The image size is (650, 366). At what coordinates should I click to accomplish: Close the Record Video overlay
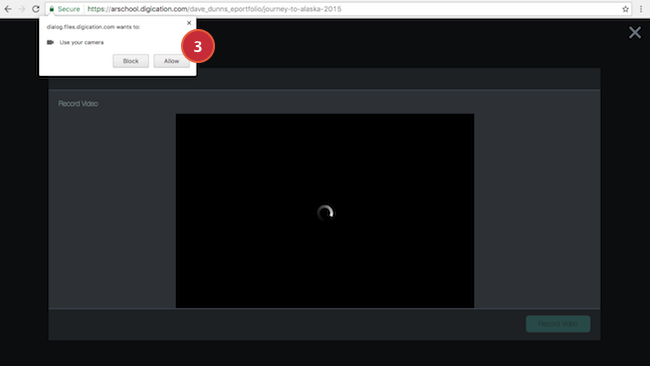click(635, 32)
